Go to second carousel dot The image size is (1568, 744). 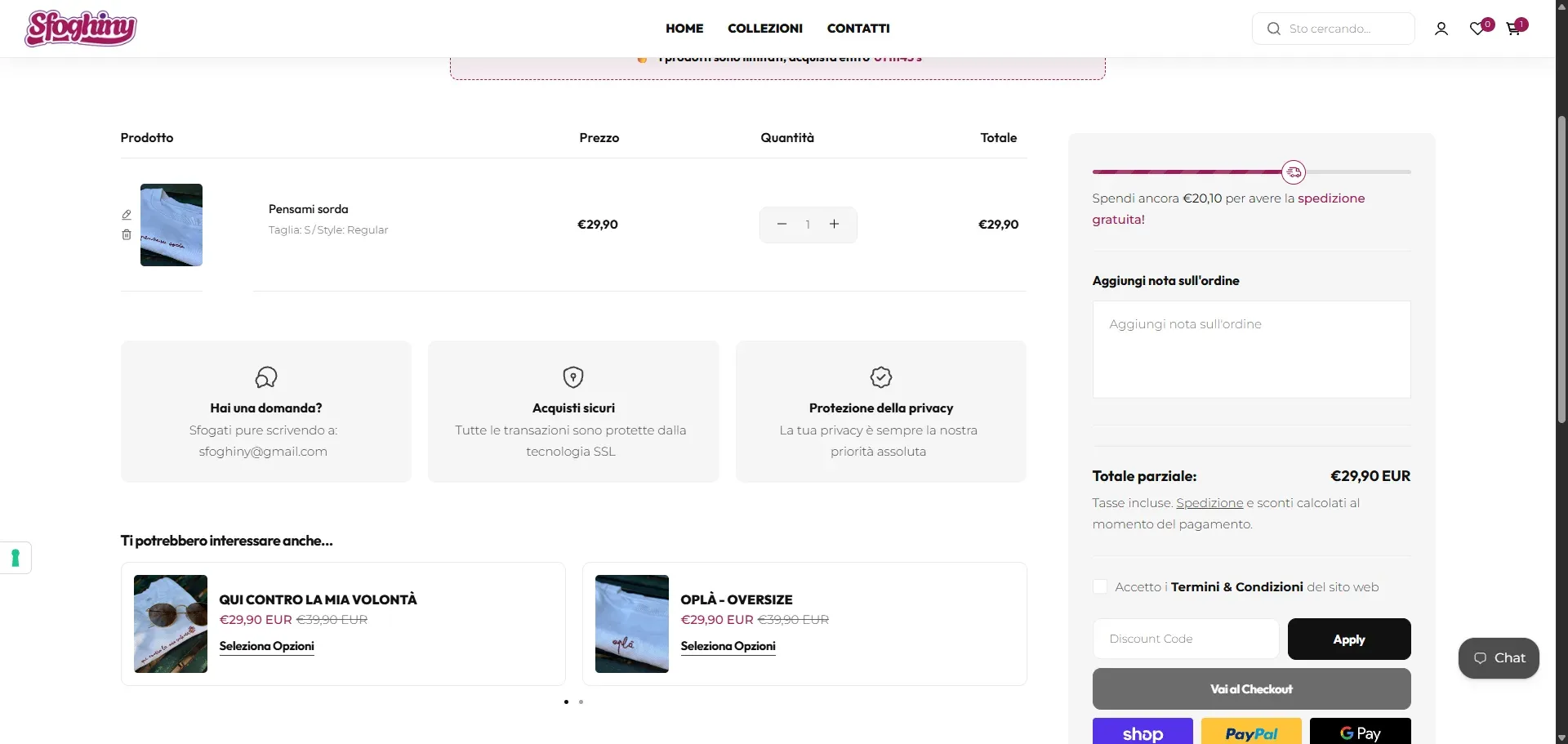(x=581, y=702)
